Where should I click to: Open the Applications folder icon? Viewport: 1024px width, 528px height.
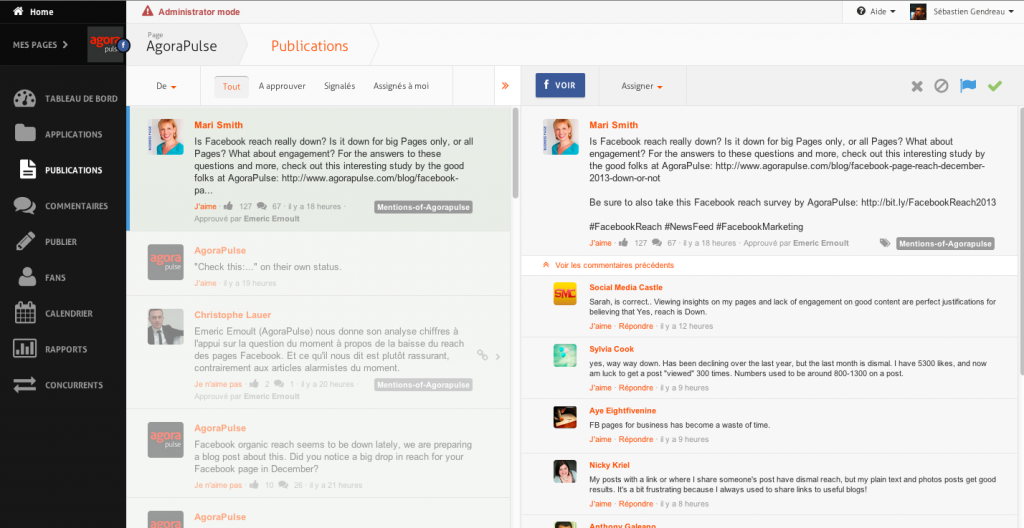pos(25,134)
